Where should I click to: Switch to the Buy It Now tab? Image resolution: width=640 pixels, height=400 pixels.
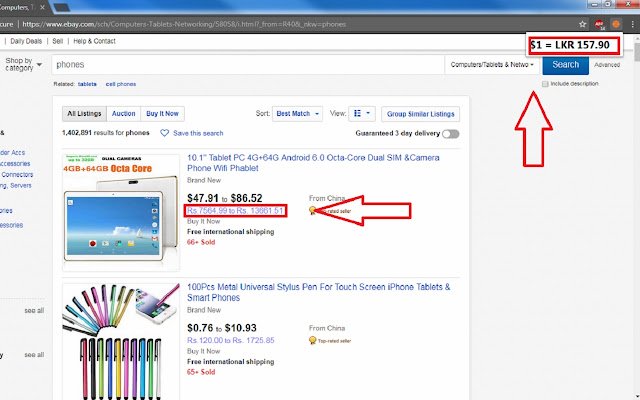[162, 114]
